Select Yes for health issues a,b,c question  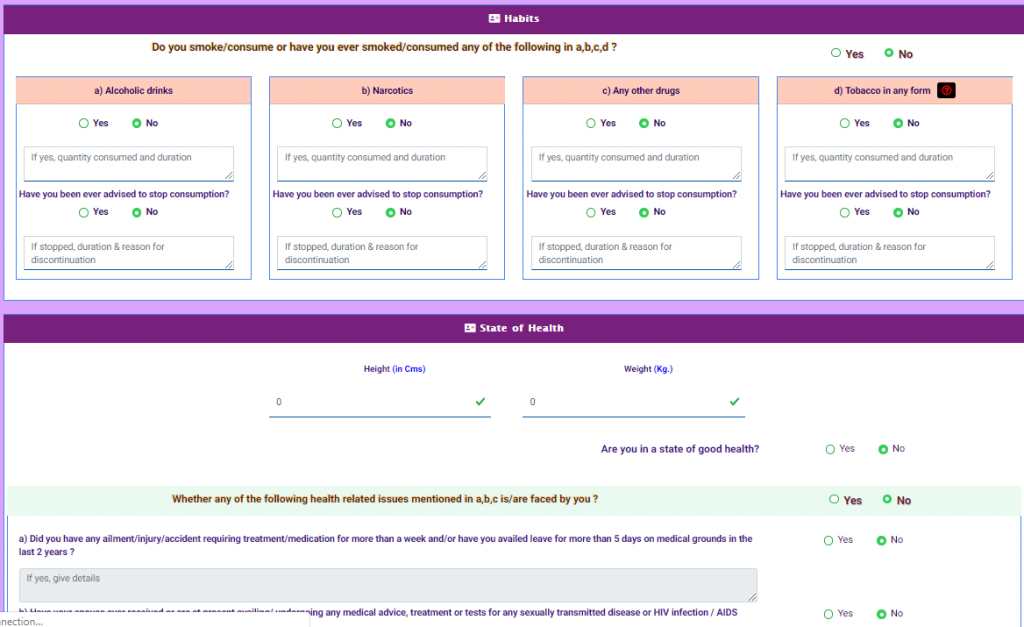point(834,499)
